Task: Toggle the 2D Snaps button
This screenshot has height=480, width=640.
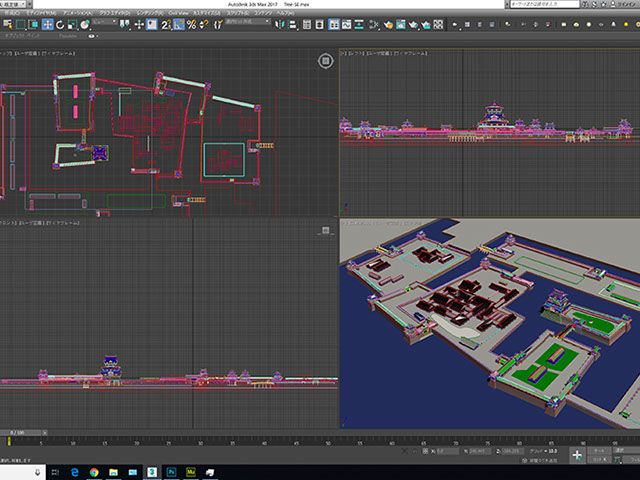Action: 167,24
